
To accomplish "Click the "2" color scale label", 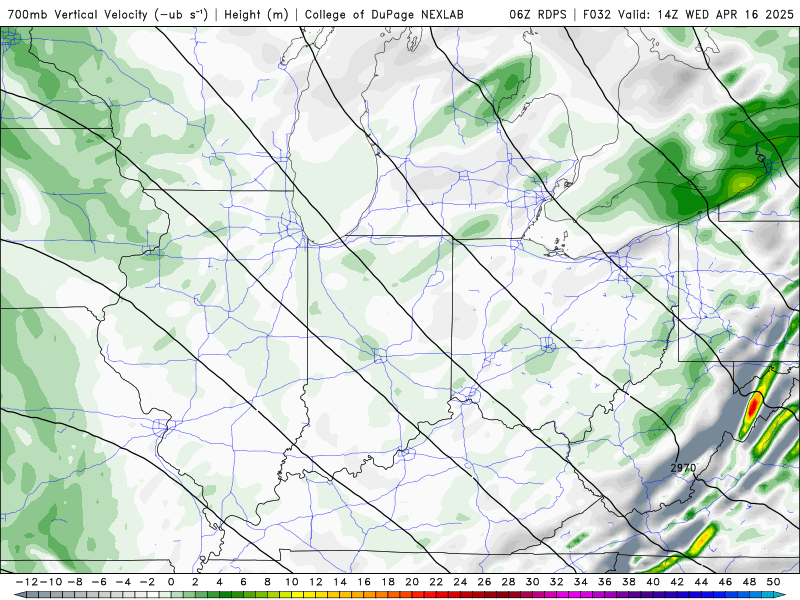I will click(195, 582).
